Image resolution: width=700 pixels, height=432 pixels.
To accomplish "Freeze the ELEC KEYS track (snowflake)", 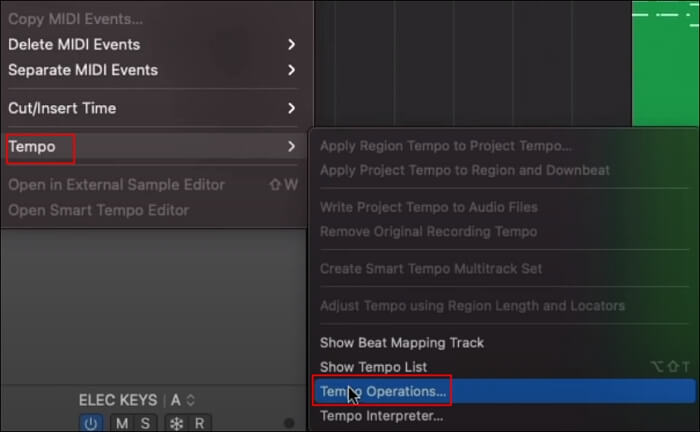I will (x=175, y=423).
